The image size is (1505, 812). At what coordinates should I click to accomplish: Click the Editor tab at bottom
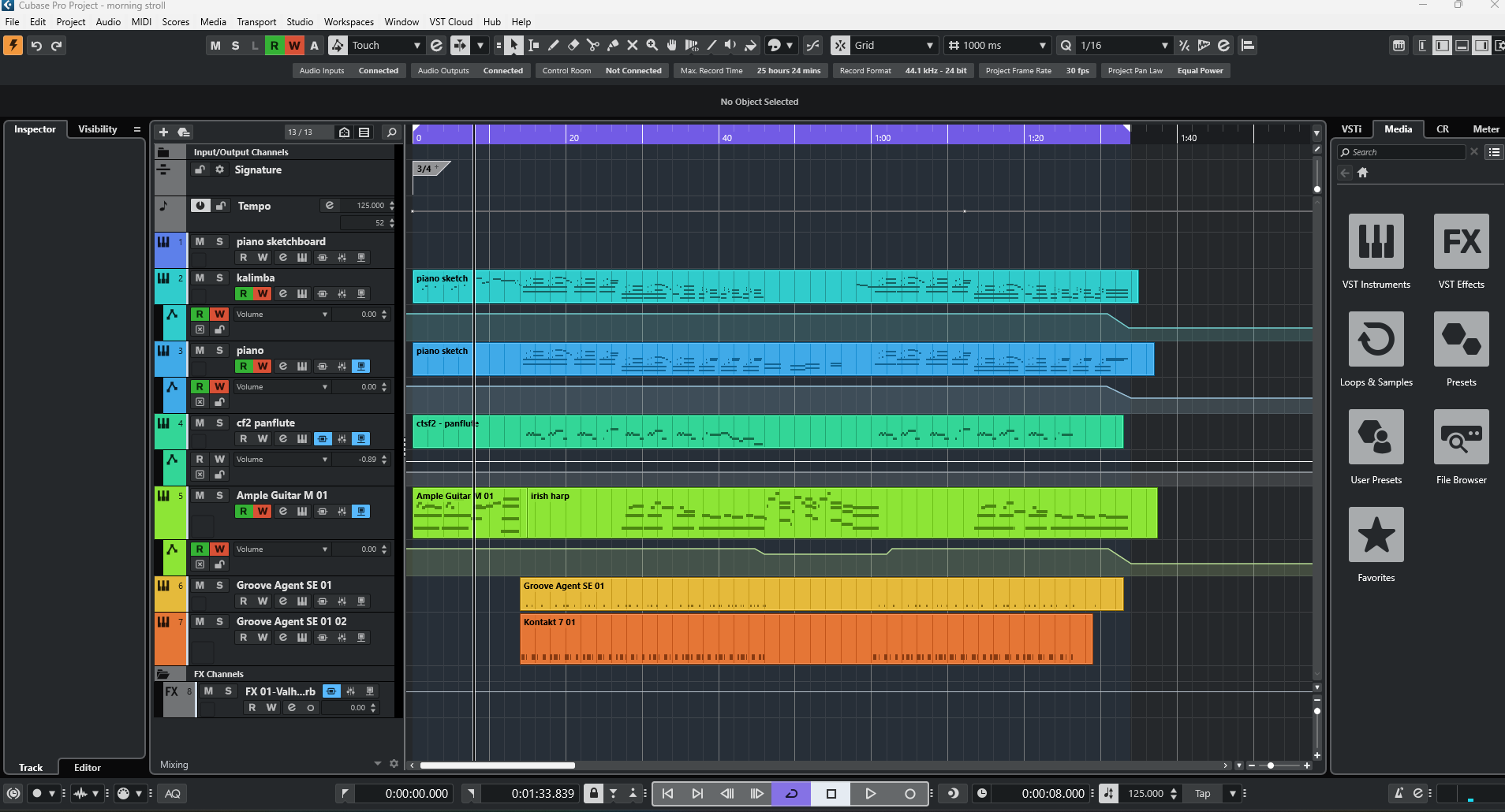(88, 768)
